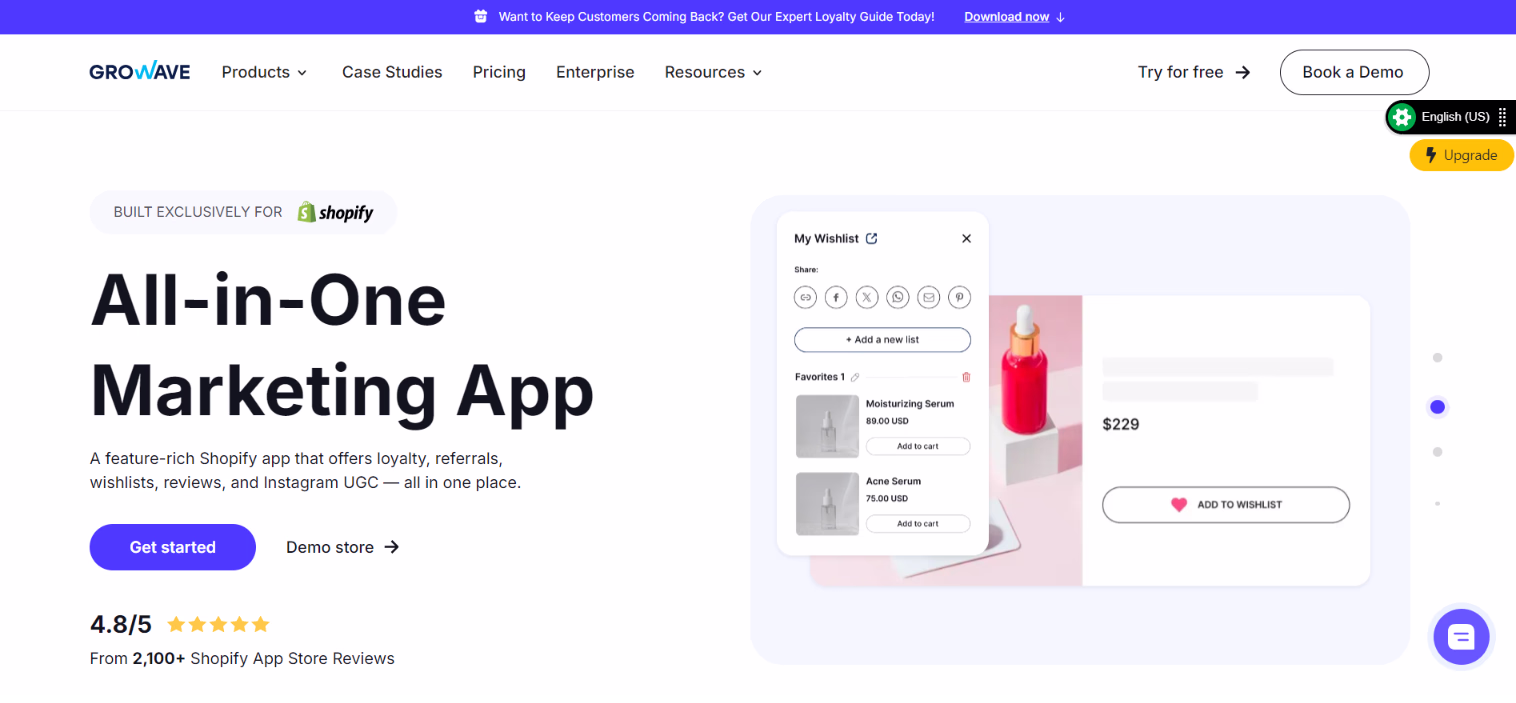This screenshot has width=1516, height=703.
Task: Click the lightning bolt Upgrade icon
Action: point(1431,155)
